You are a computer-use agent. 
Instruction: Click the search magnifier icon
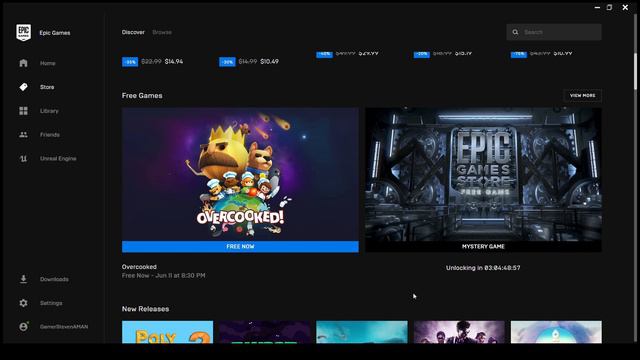tap(516, 32)
